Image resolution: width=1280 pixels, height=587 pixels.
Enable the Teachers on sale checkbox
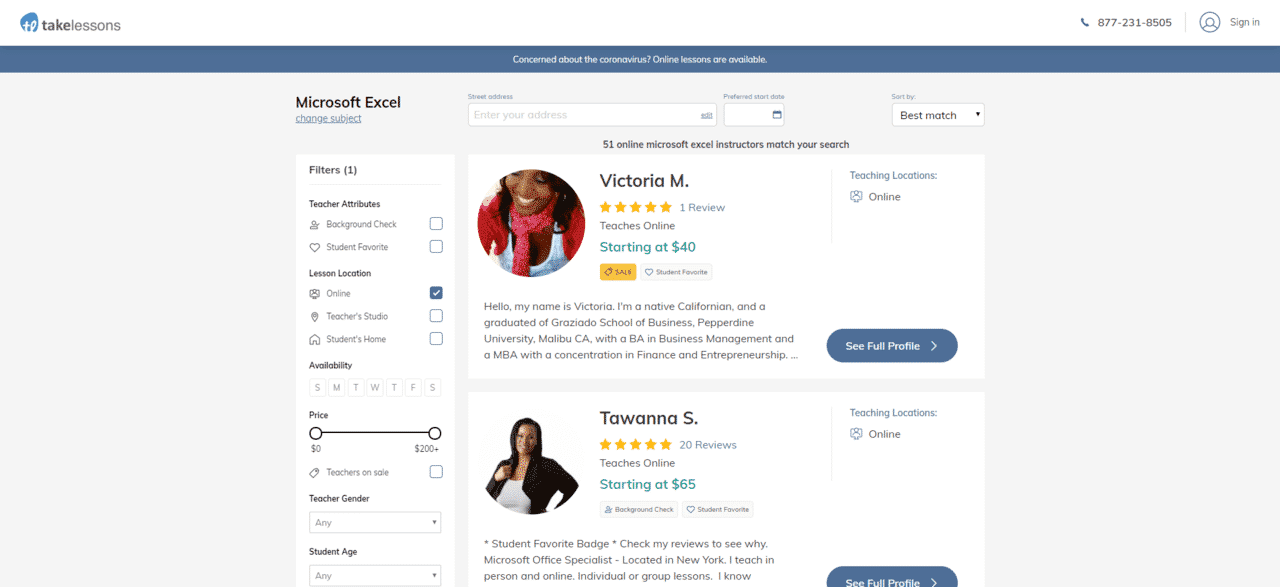point(436,472)
